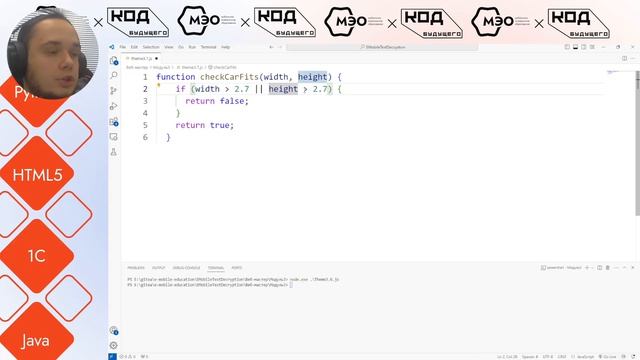
Task: Click the split terminal icon
Action: 600,268
